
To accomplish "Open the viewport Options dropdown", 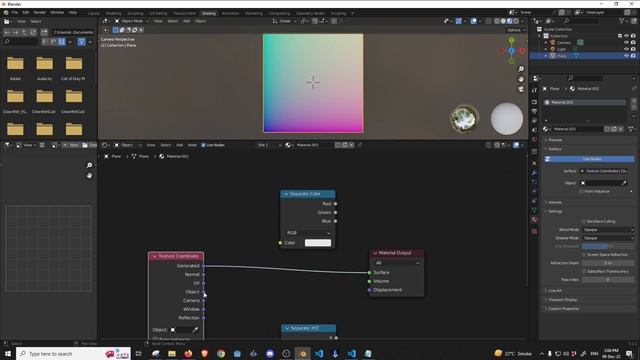I will click(x=516, y=30).
